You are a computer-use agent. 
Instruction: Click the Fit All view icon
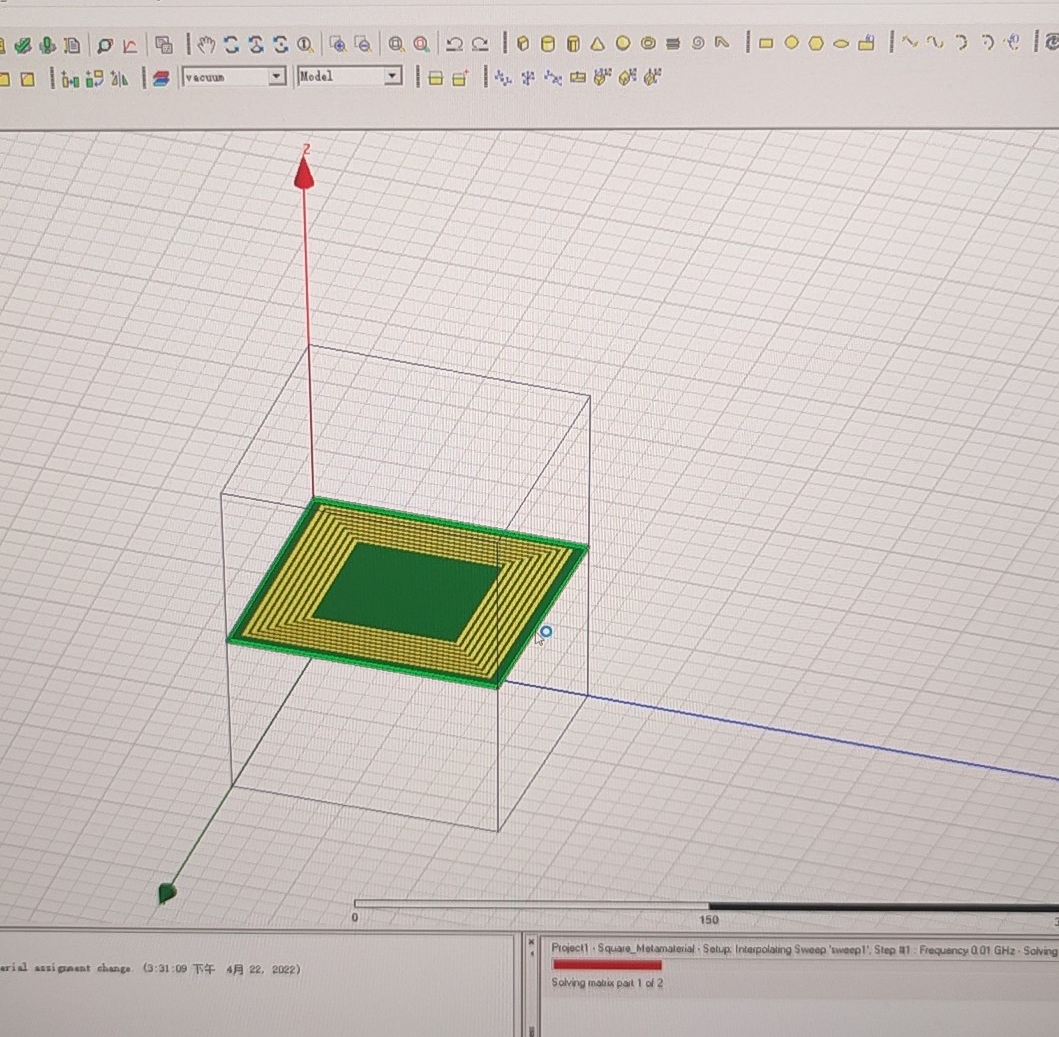pos(396,45)
